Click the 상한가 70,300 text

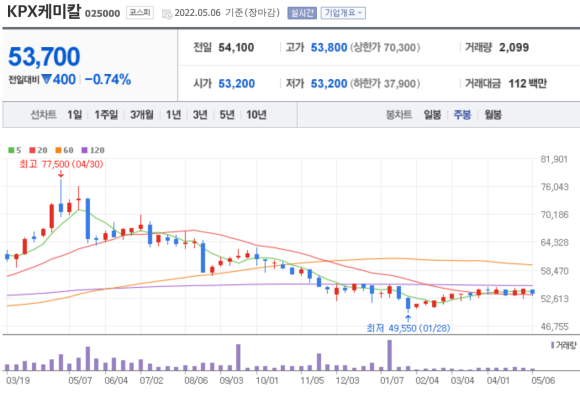tap(385, 48)
